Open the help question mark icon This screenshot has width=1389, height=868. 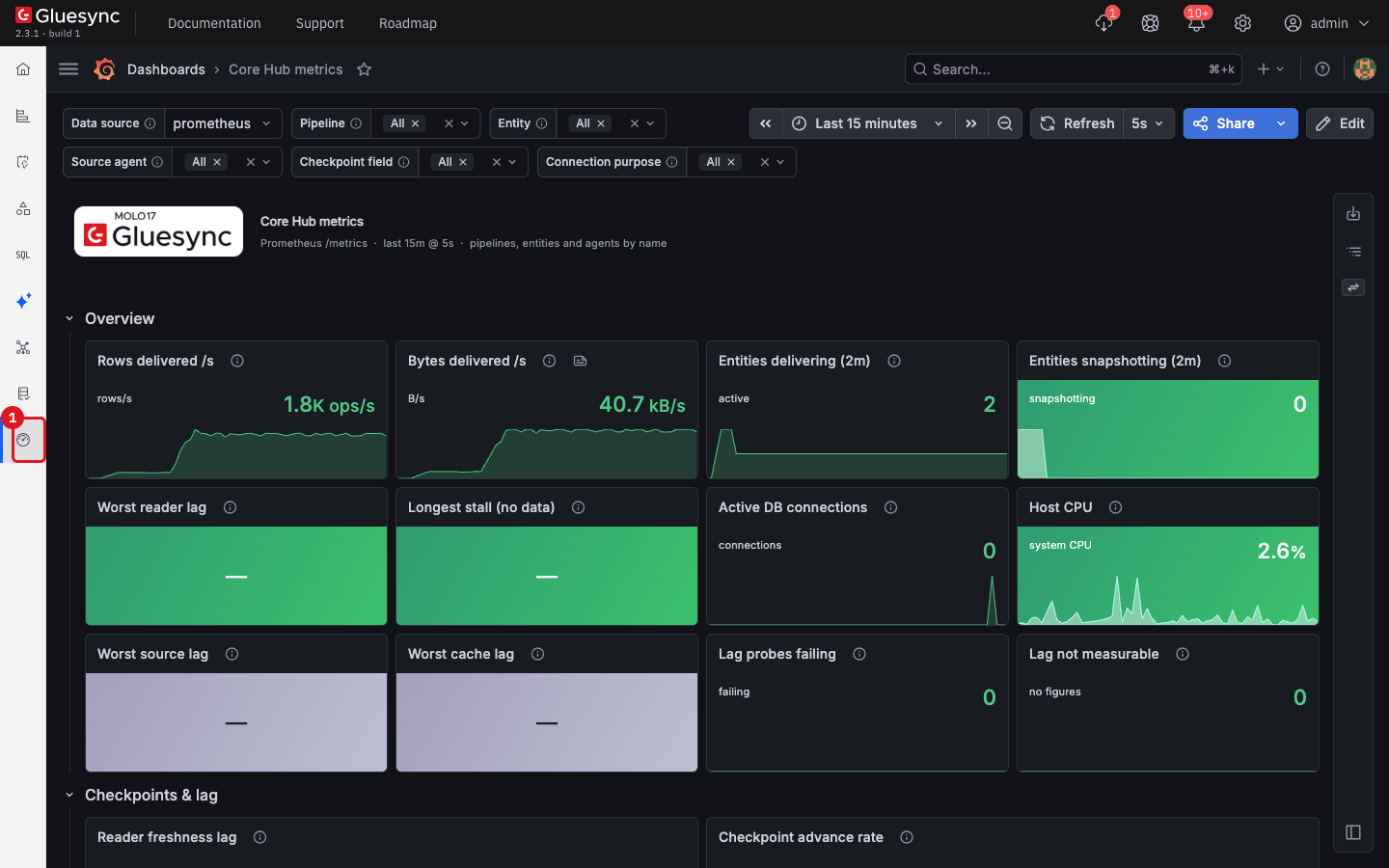[x=1322, y=69]
